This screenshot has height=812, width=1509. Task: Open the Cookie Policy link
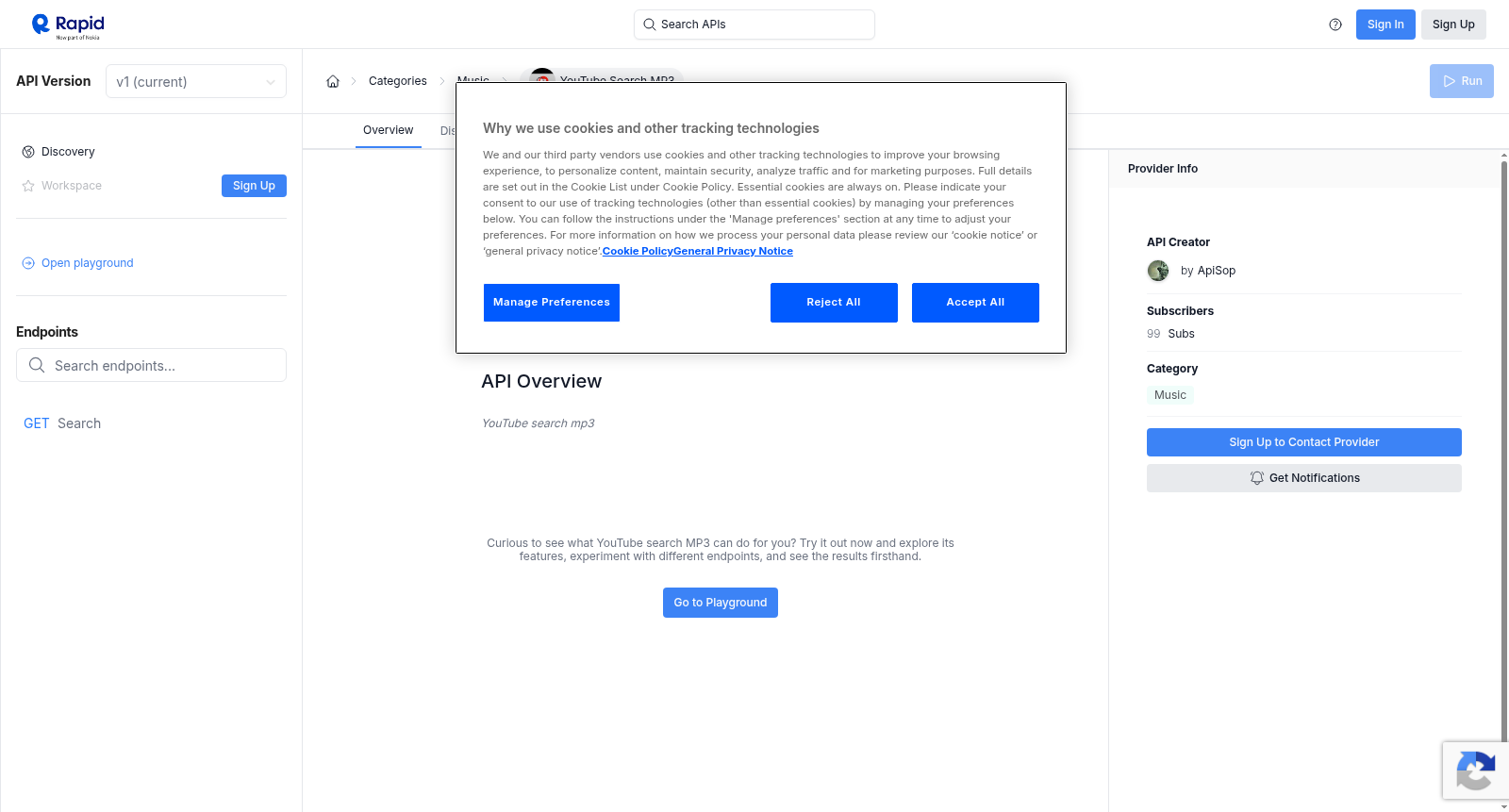point(638,252)
